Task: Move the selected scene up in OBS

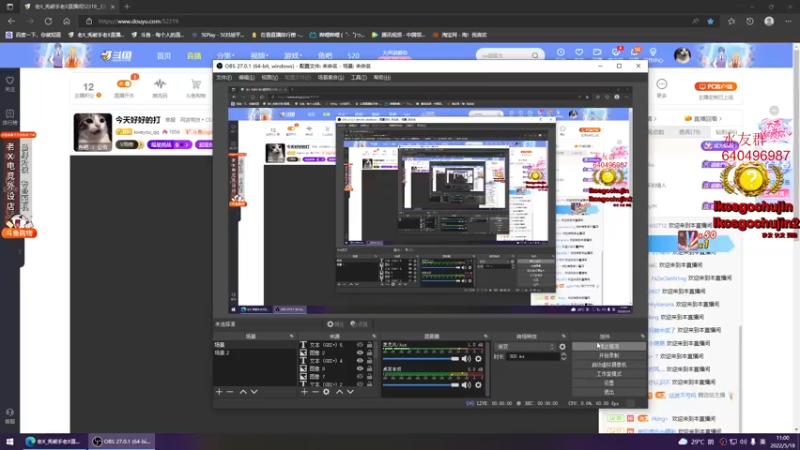Action: pos(243,392)
